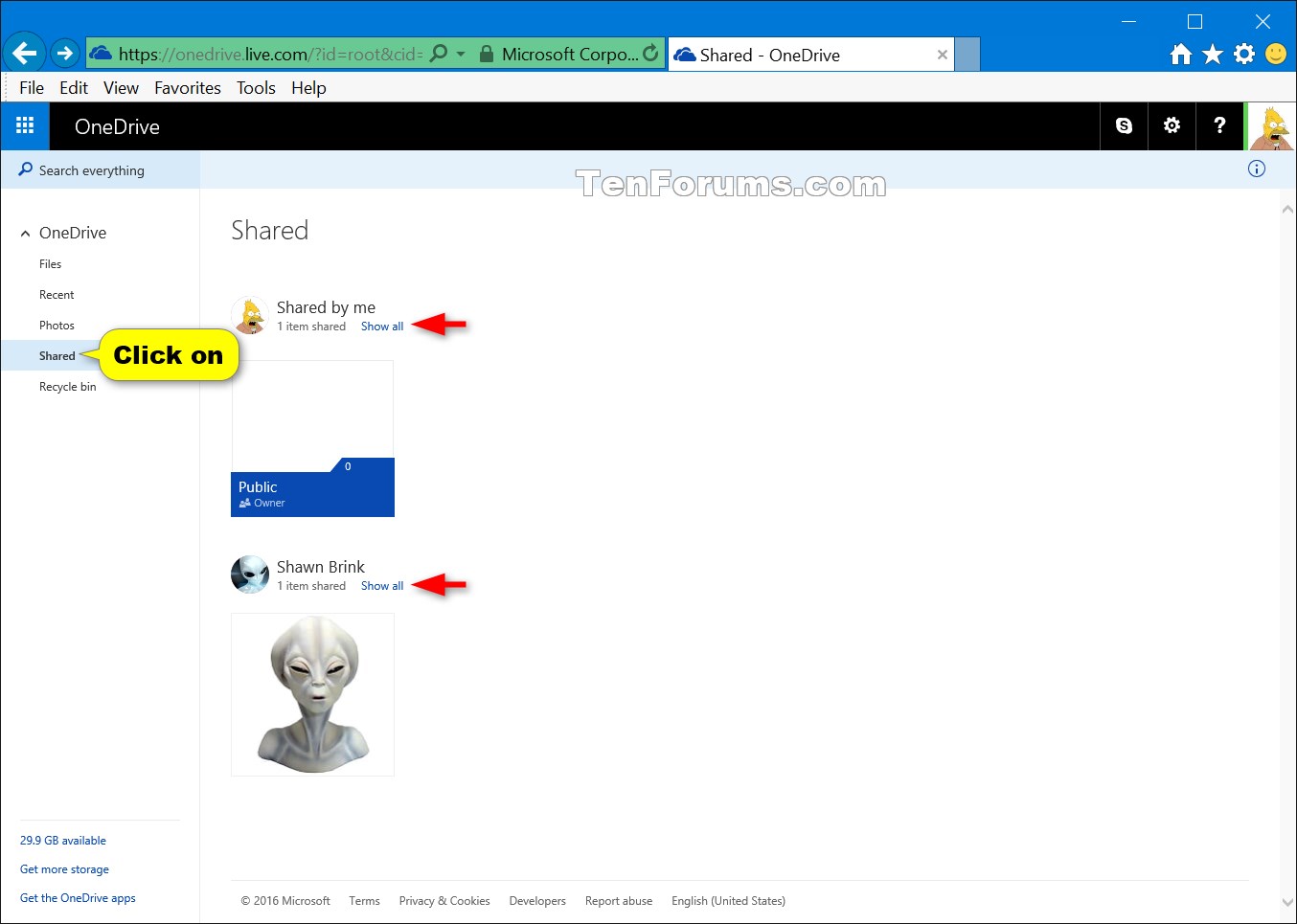Show all items shared by Shawn Brink
This screenshot has width=1297, height=924.
pos(381,585)
